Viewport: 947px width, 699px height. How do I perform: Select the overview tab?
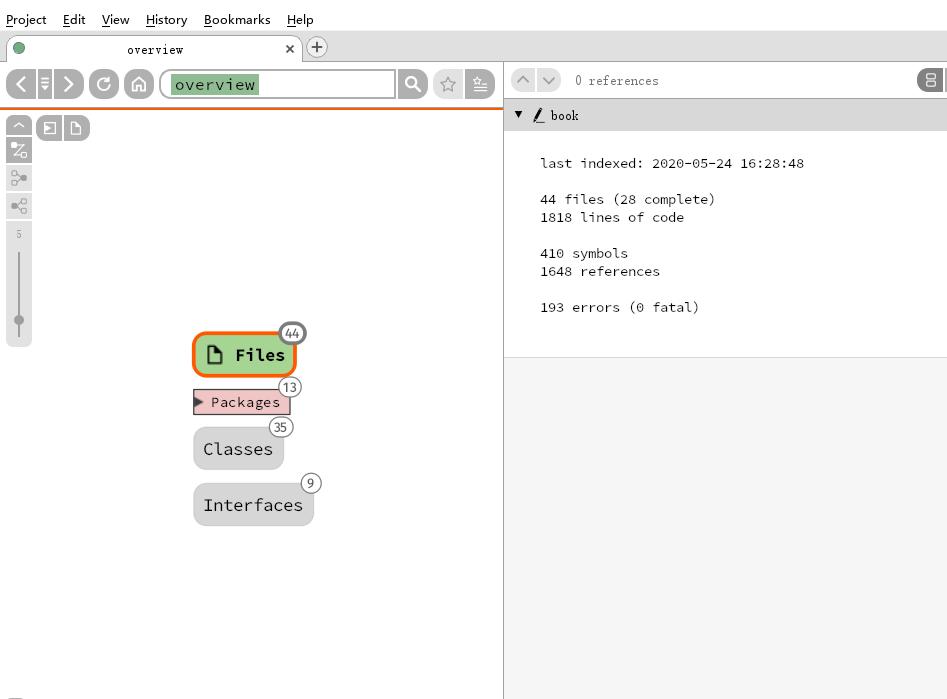pyautogui.click(x=154, y=49)
